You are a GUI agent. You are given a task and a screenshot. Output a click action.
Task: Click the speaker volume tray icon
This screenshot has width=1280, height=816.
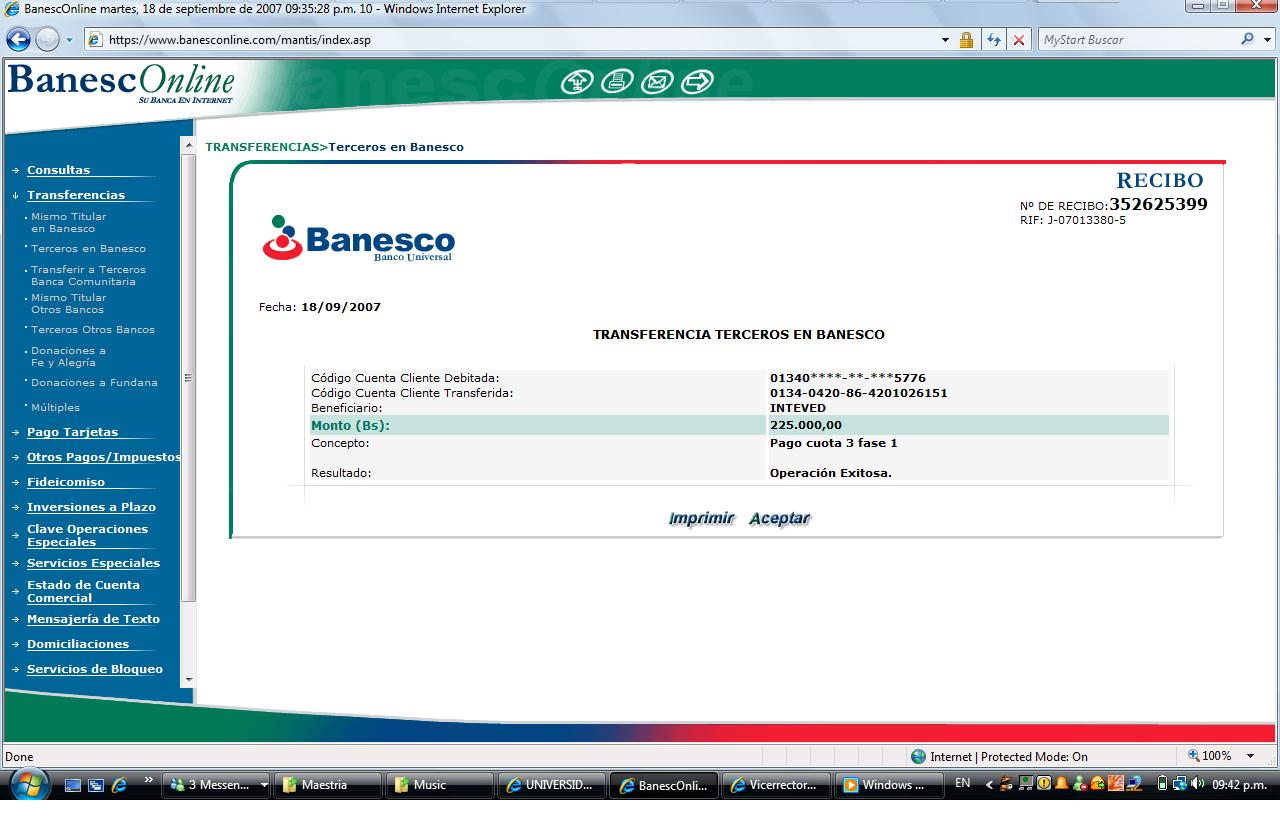pos(1197,784)
